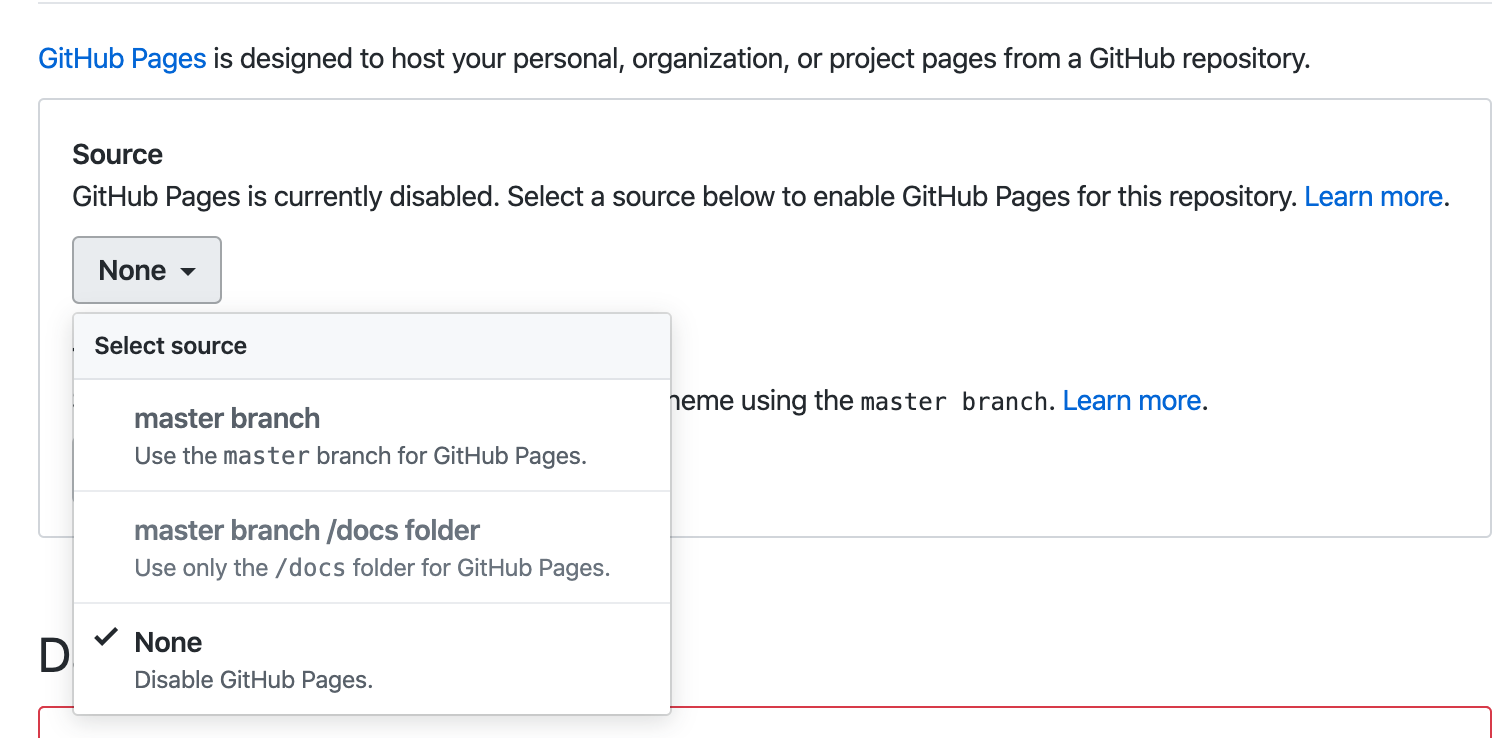Viewport: 1506px width, 738px height.
Task: Click Learn more after the Source description
Action: tap(1373, 196)
